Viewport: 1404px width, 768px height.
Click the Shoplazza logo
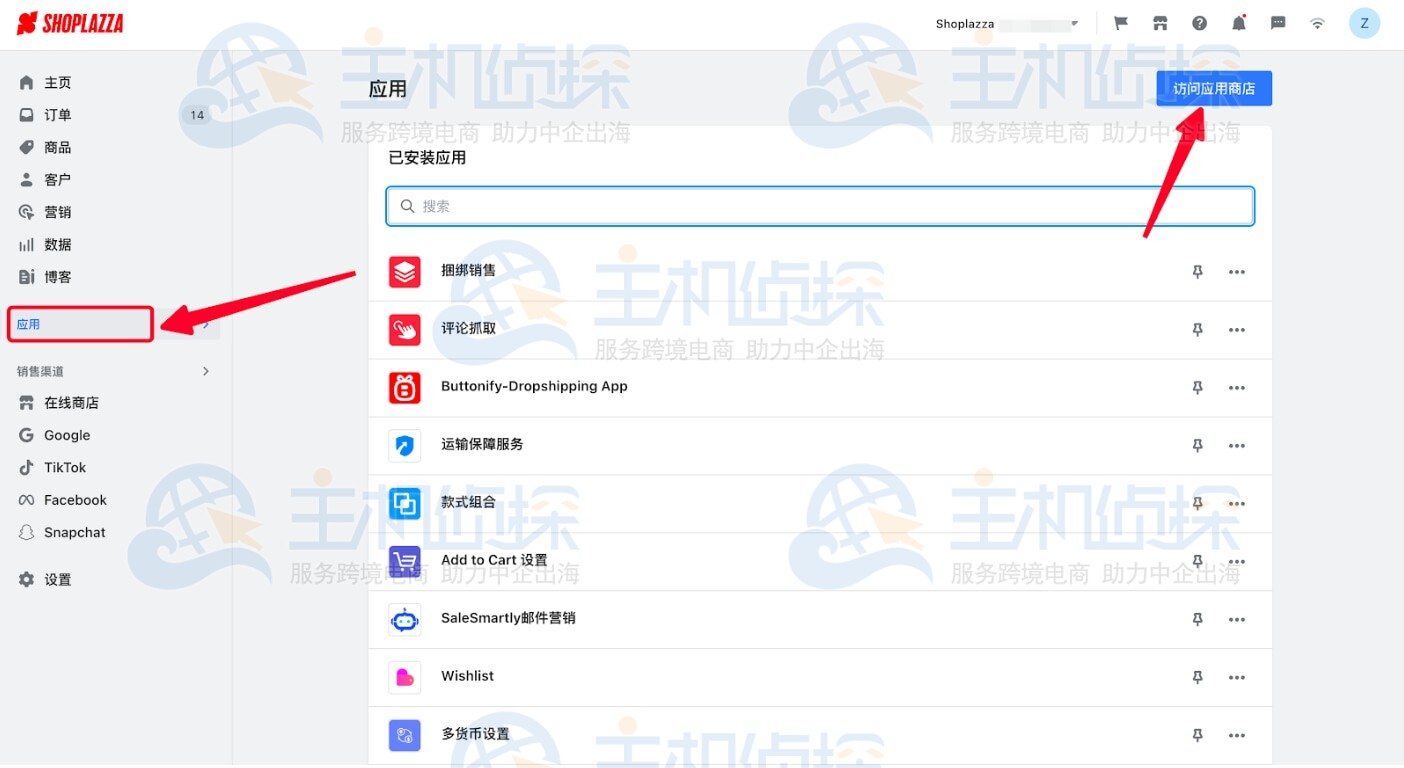click(x=68, y=22)
